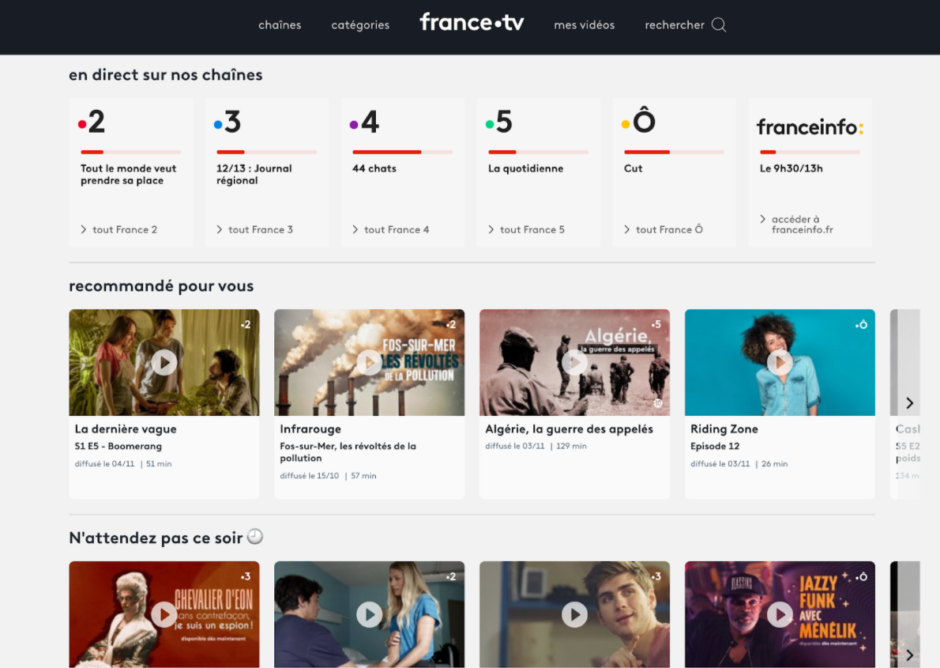Play Chevalier d'Eon video

pyautogui.click(x=164, y=614)
